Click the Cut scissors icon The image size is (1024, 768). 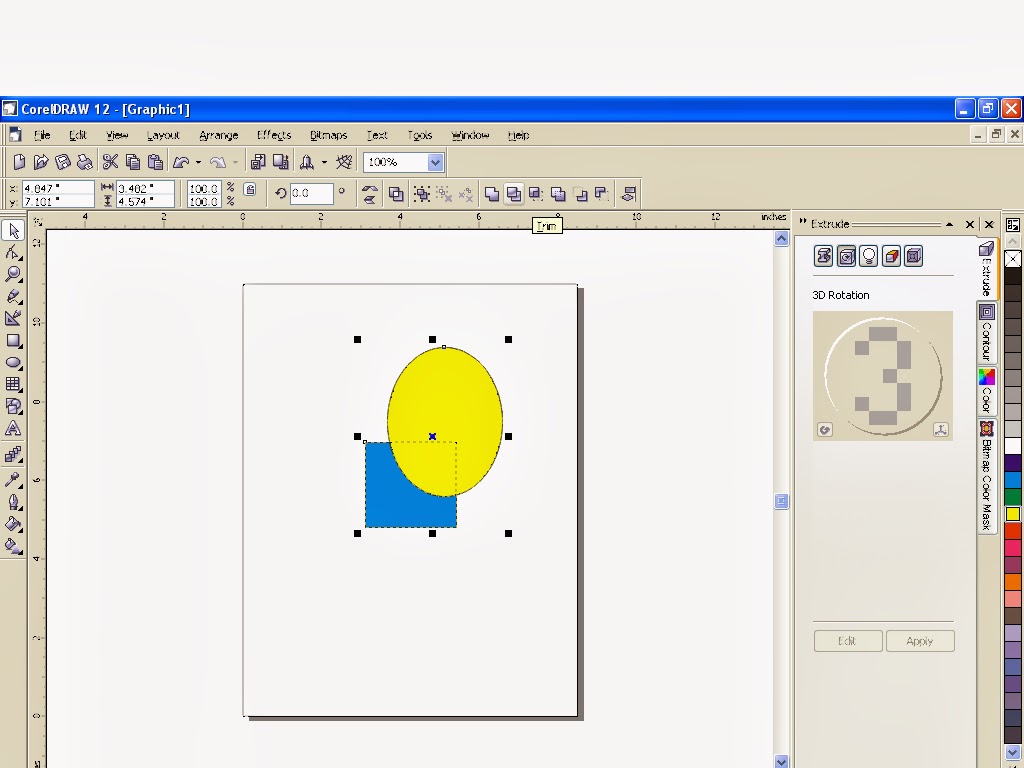tap(110, 162)
